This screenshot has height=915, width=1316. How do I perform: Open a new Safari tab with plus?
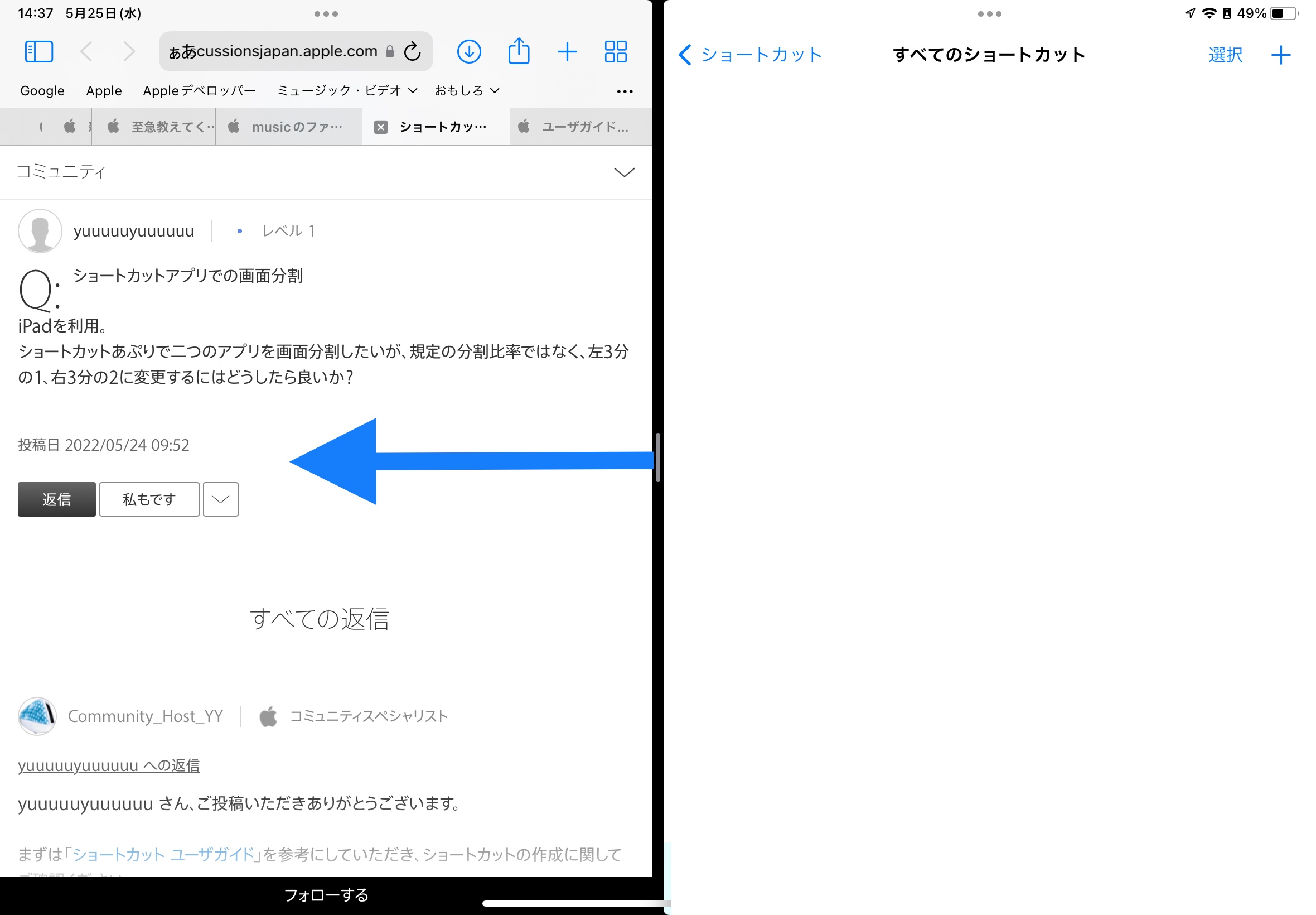[x=567, y=51]
